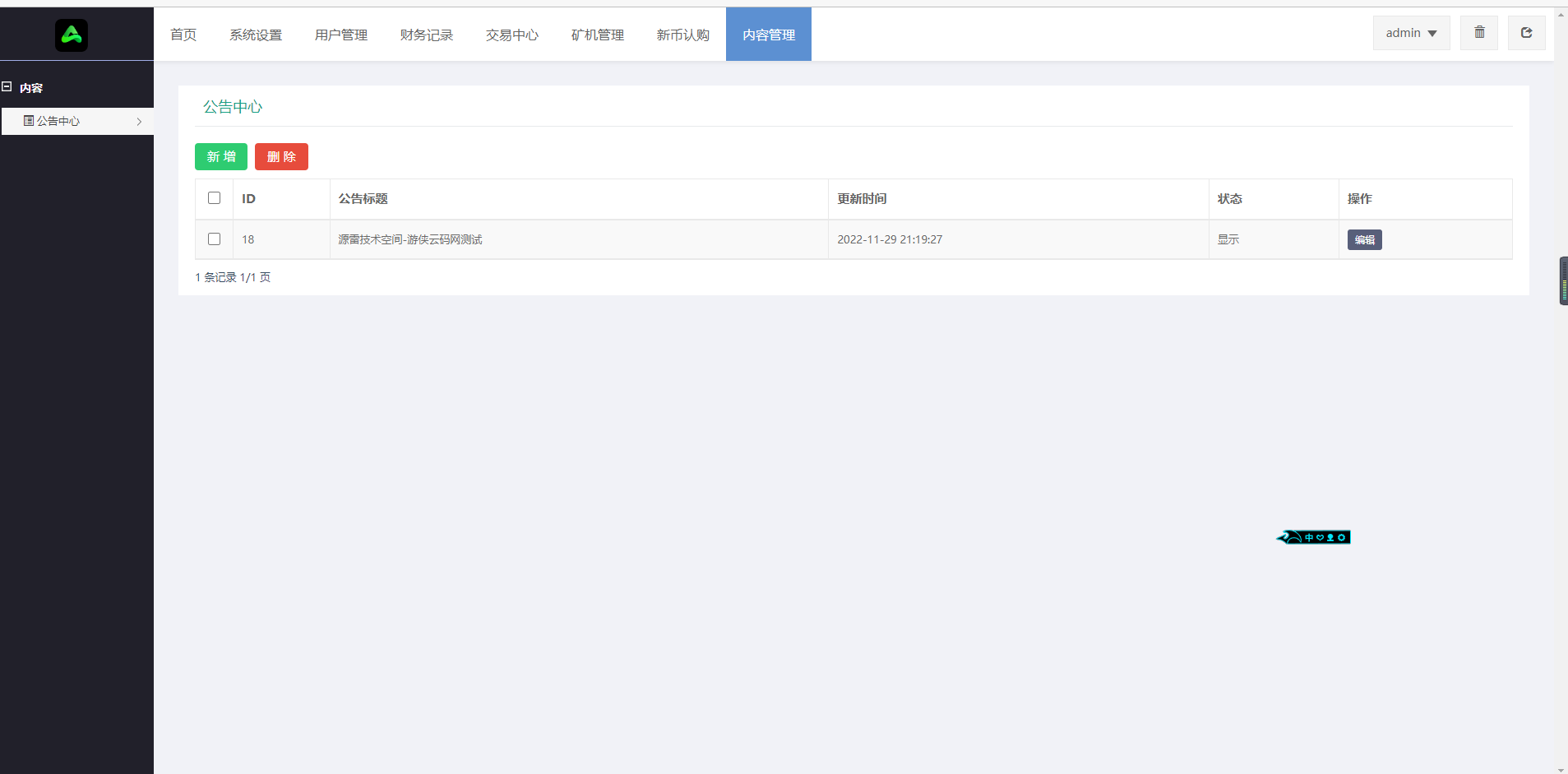Open announcement 源雷技术空间-游侠云码网测试

pyautogui.click(x=409, y=239)
